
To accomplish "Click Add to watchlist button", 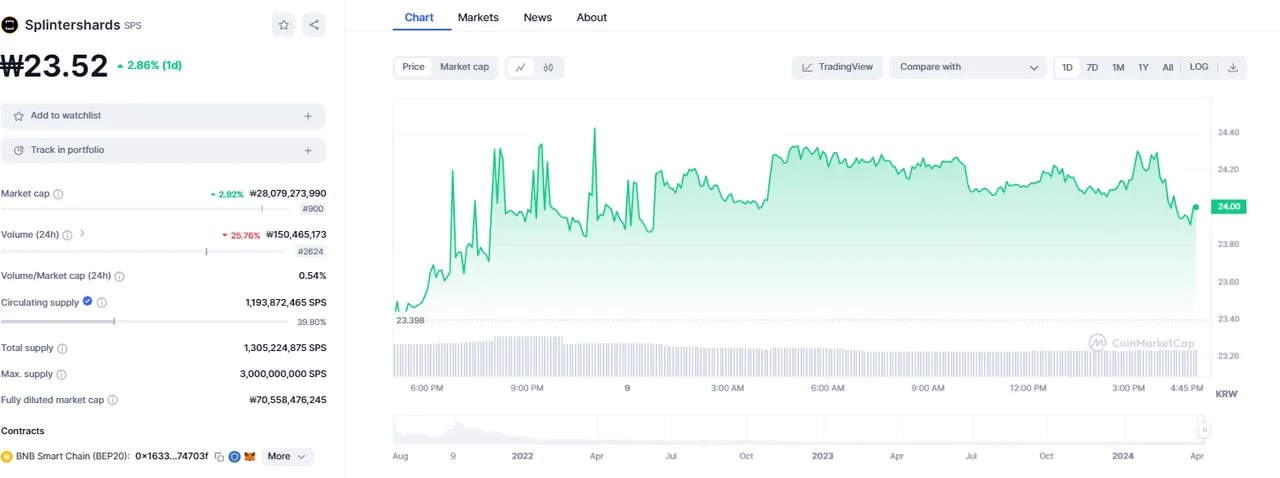I will pyautogui.click(x=163, y=116).
